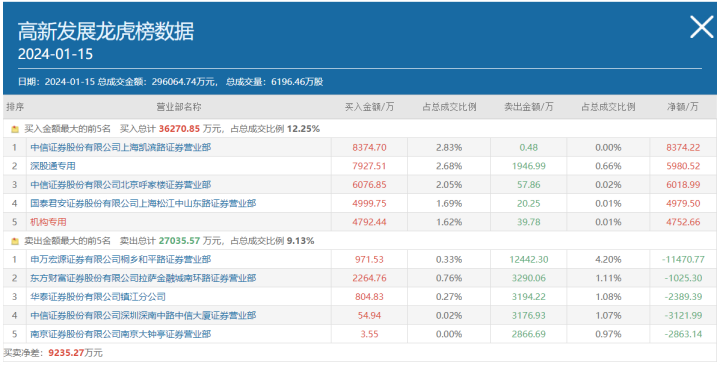Click the icon beside 买入金额最大的前5名

pos(15,130)
